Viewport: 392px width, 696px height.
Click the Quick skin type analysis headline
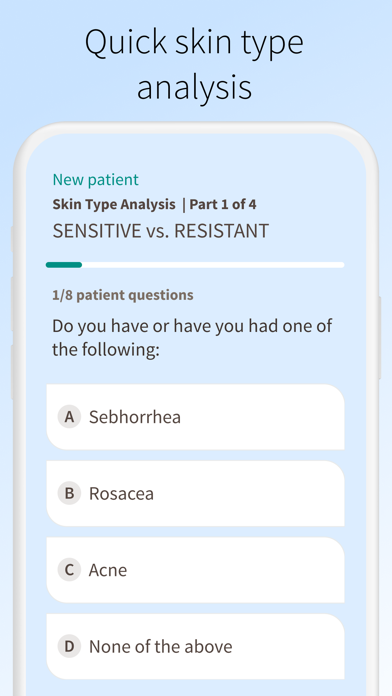(x=194, y=64)
